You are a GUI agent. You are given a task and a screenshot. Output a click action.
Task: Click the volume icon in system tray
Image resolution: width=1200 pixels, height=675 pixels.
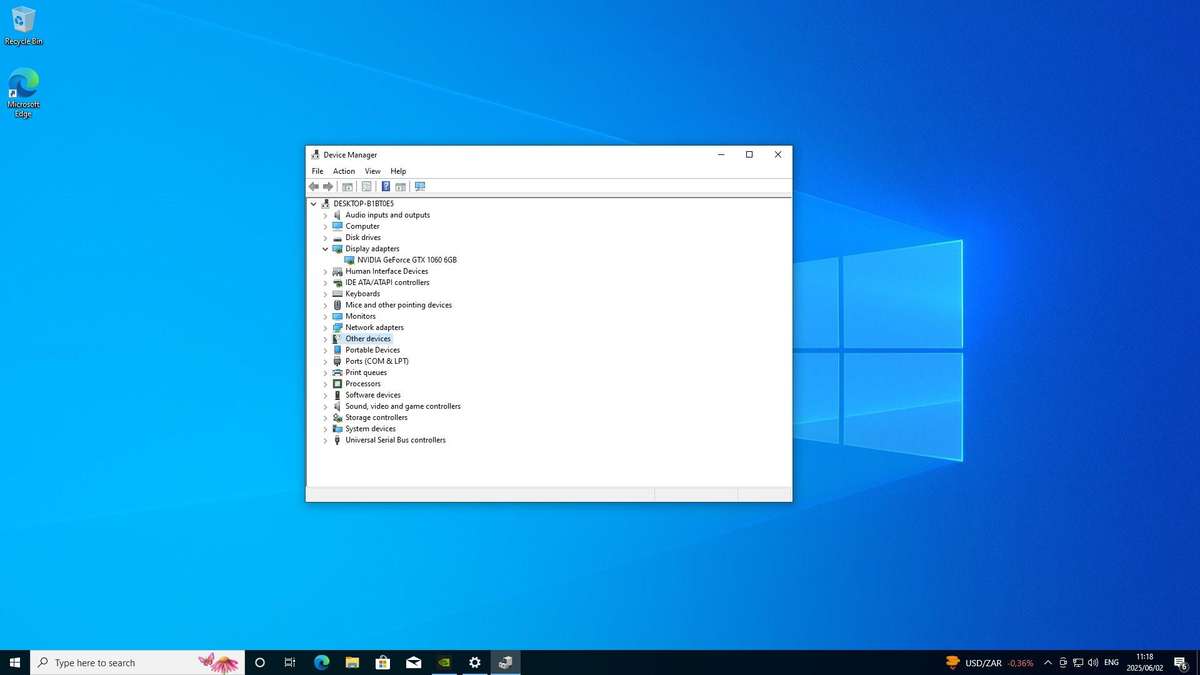(1092, 662)
